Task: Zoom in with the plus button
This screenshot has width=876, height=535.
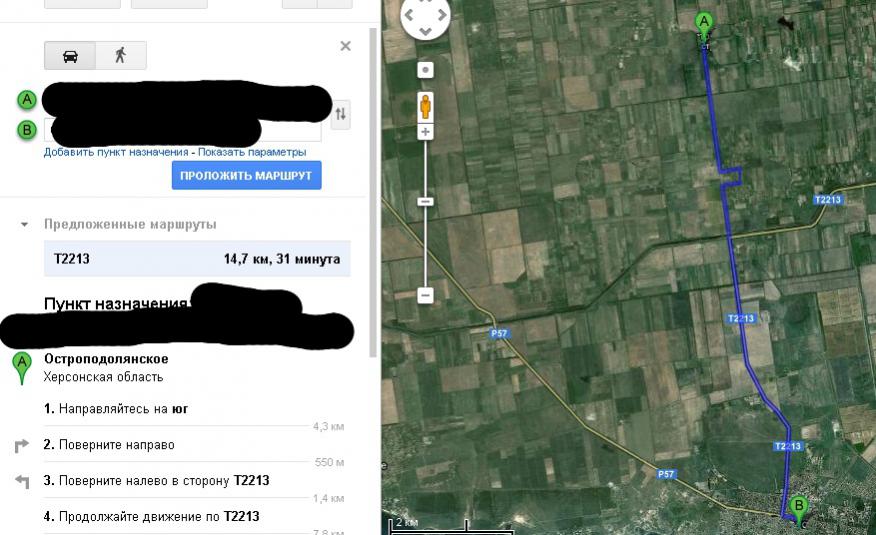Action: coord(425,132)
